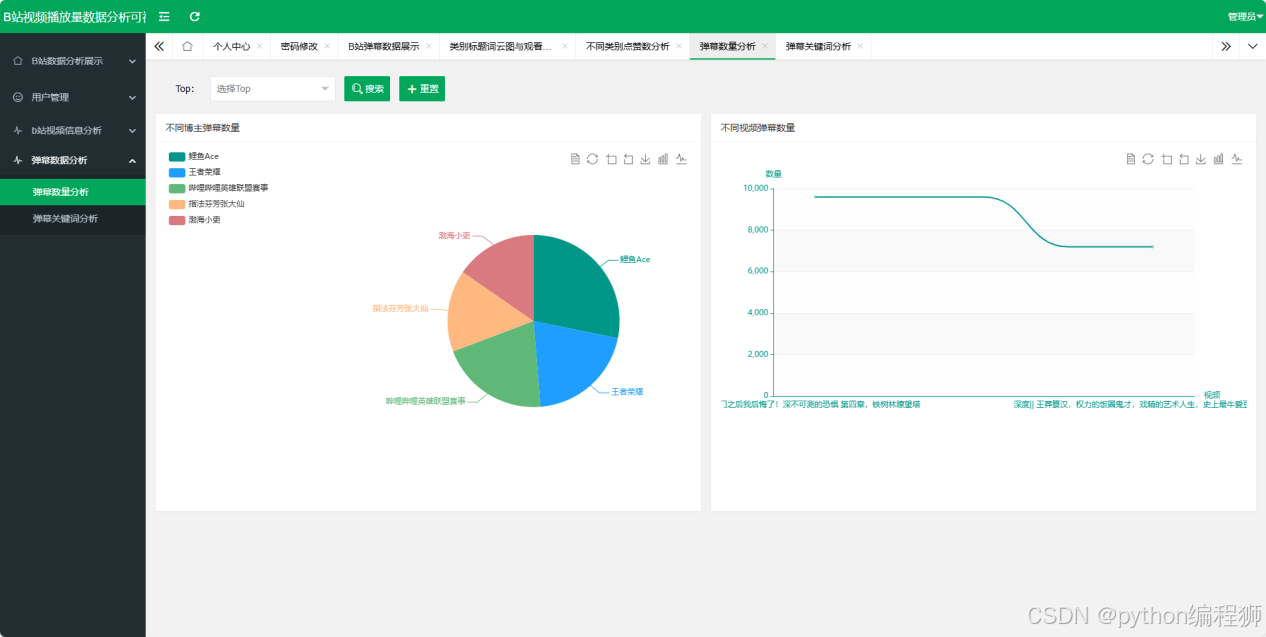The height and width of the screenshot is (637, 1266).
Task: Click the restore icon on the line chart
Action: pos(1148,159)
